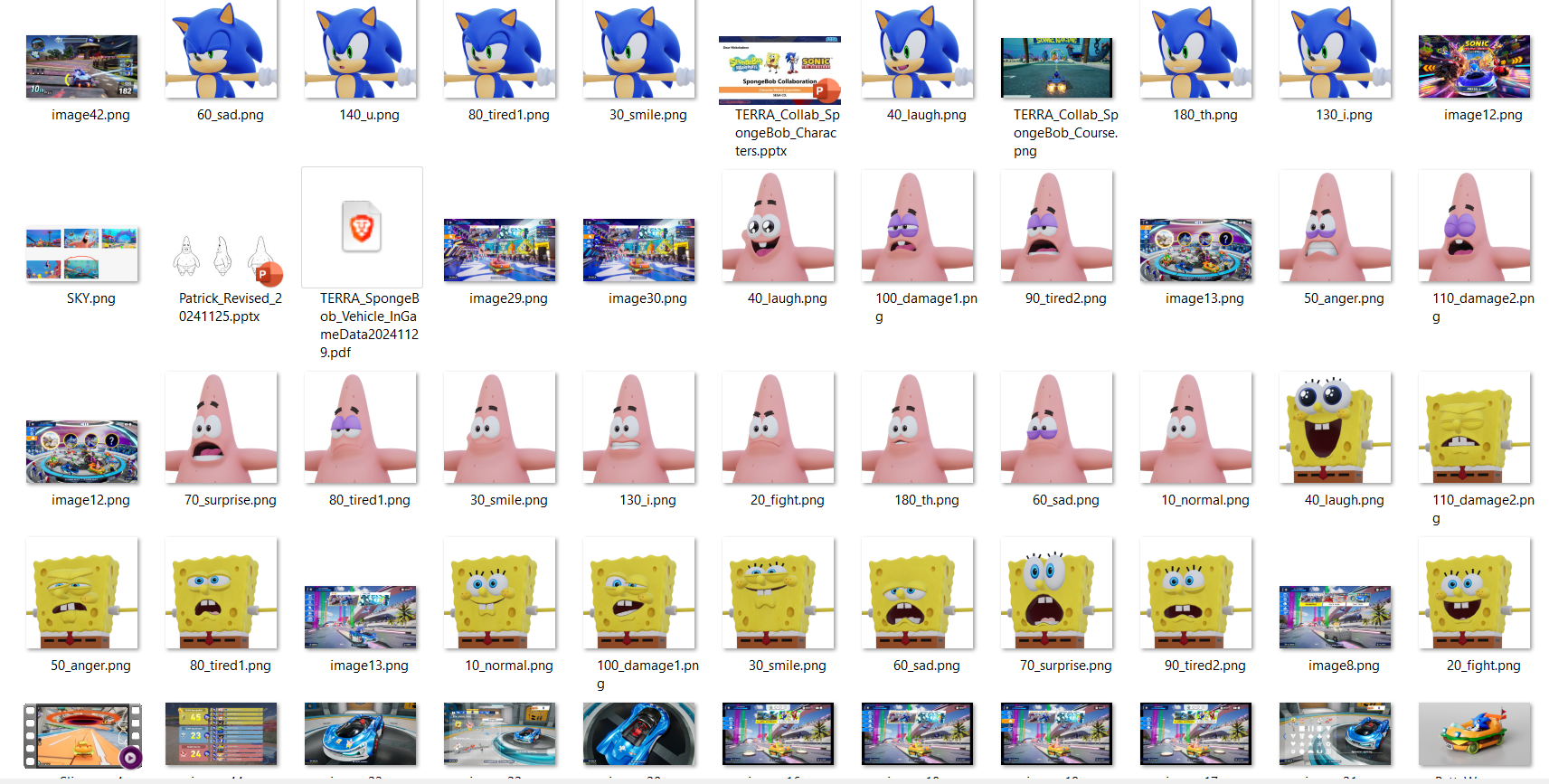The image size is (1549, 784).
Task: Click Patrick's 10_normal.png thumbnail
Action: click(1196, 428)
